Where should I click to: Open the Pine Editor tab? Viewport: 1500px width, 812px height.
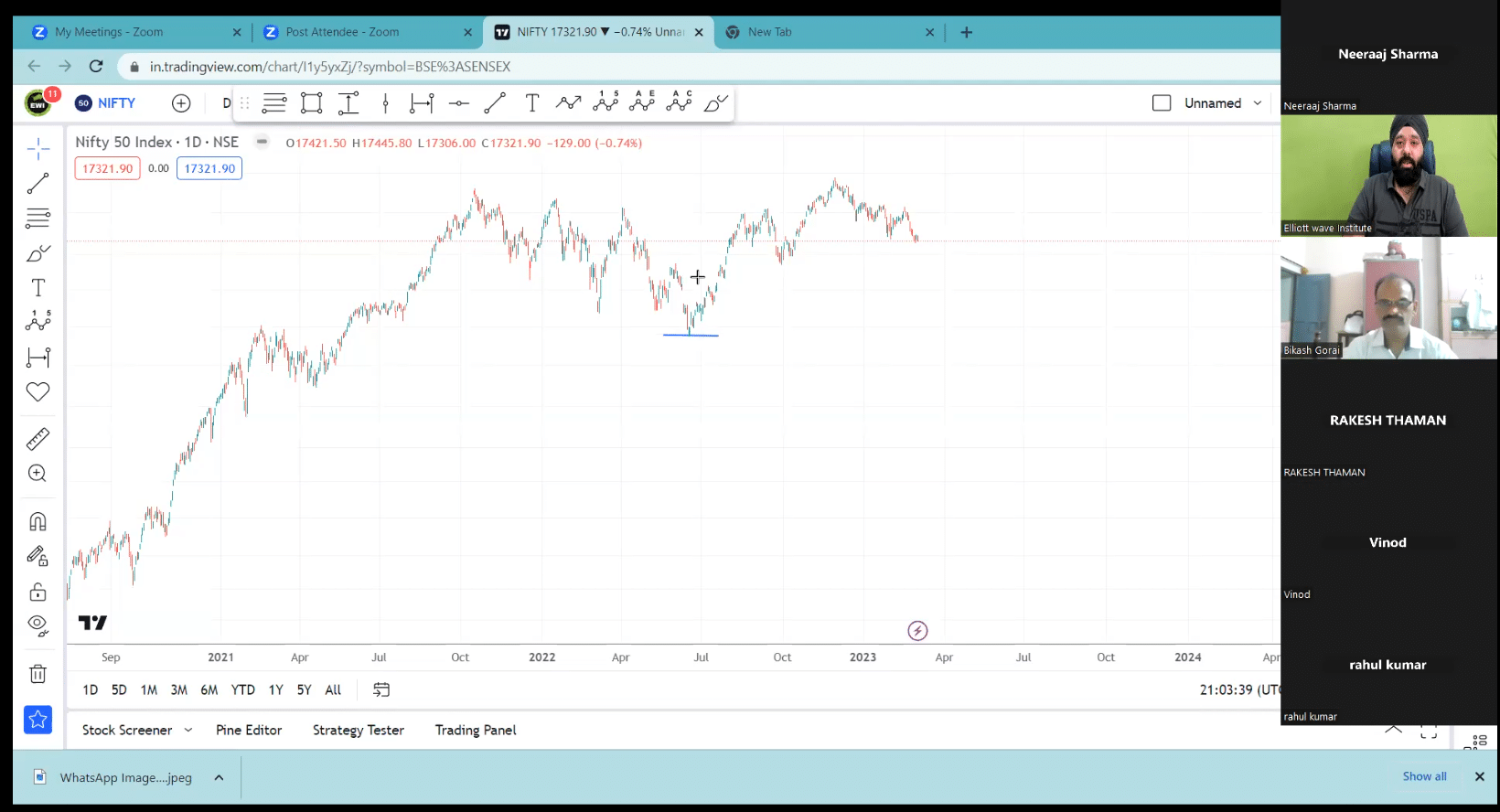(249, 730)
